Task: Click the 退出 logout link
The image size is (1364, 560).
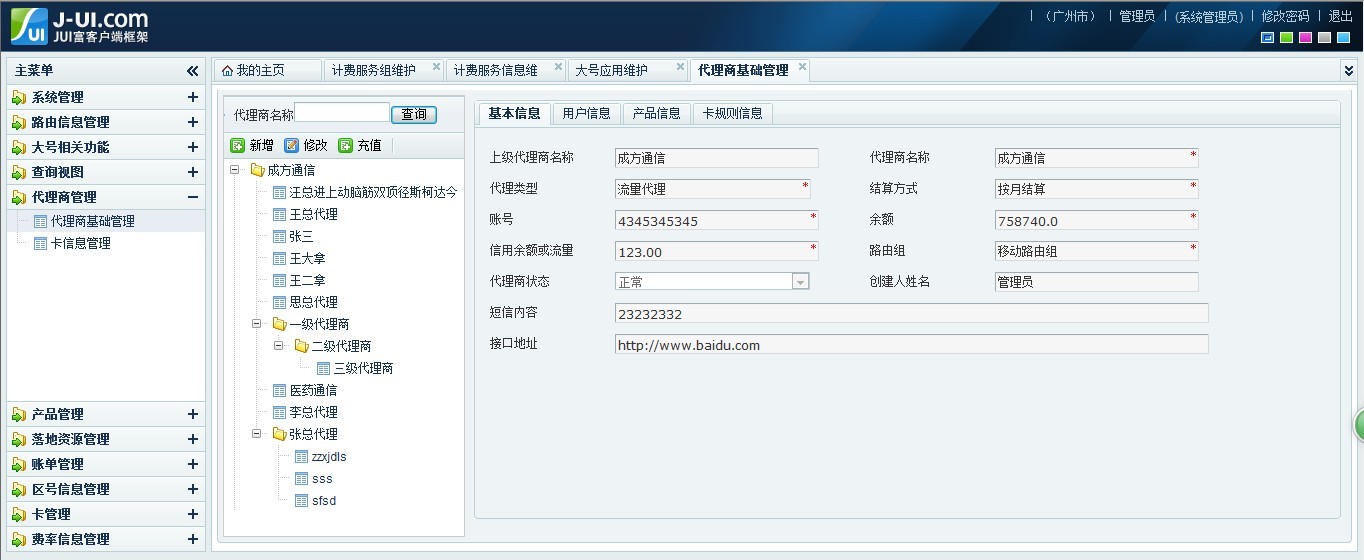Action: pos(1340,16)
